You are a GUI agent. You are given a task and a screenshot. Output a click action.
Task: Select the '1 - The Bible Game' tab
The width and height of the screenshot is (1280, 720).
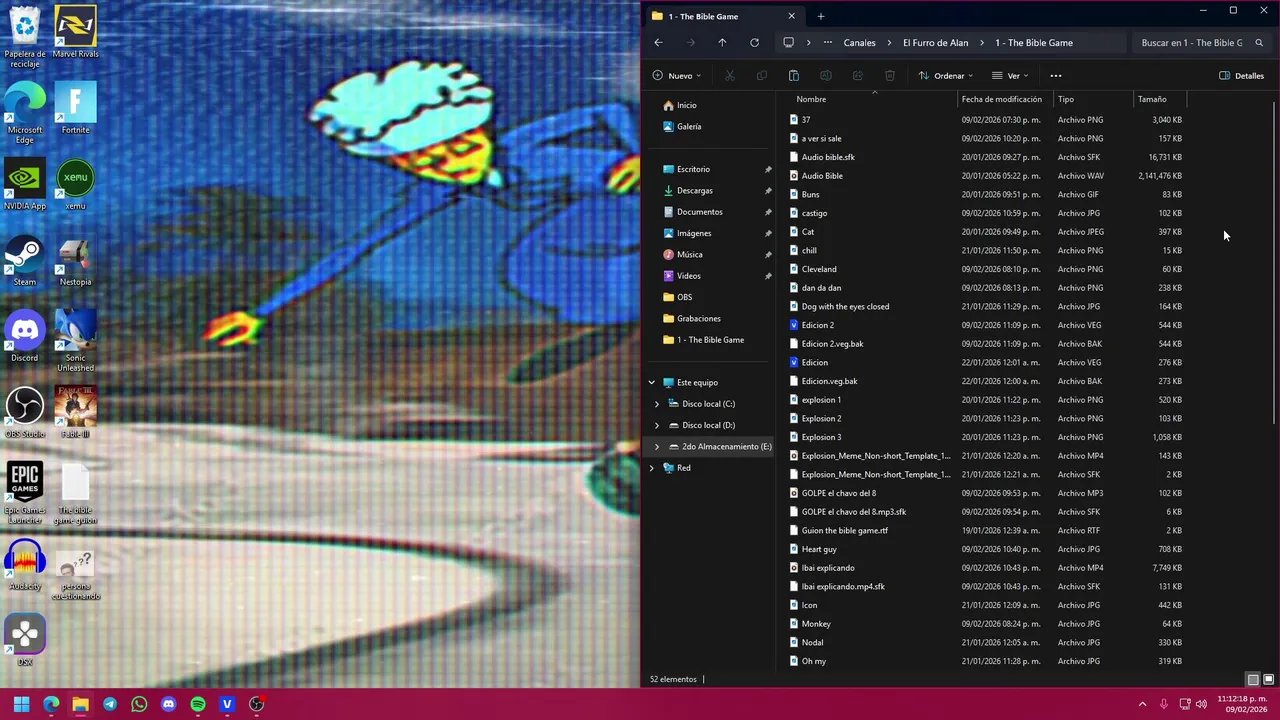pos(722,16)
